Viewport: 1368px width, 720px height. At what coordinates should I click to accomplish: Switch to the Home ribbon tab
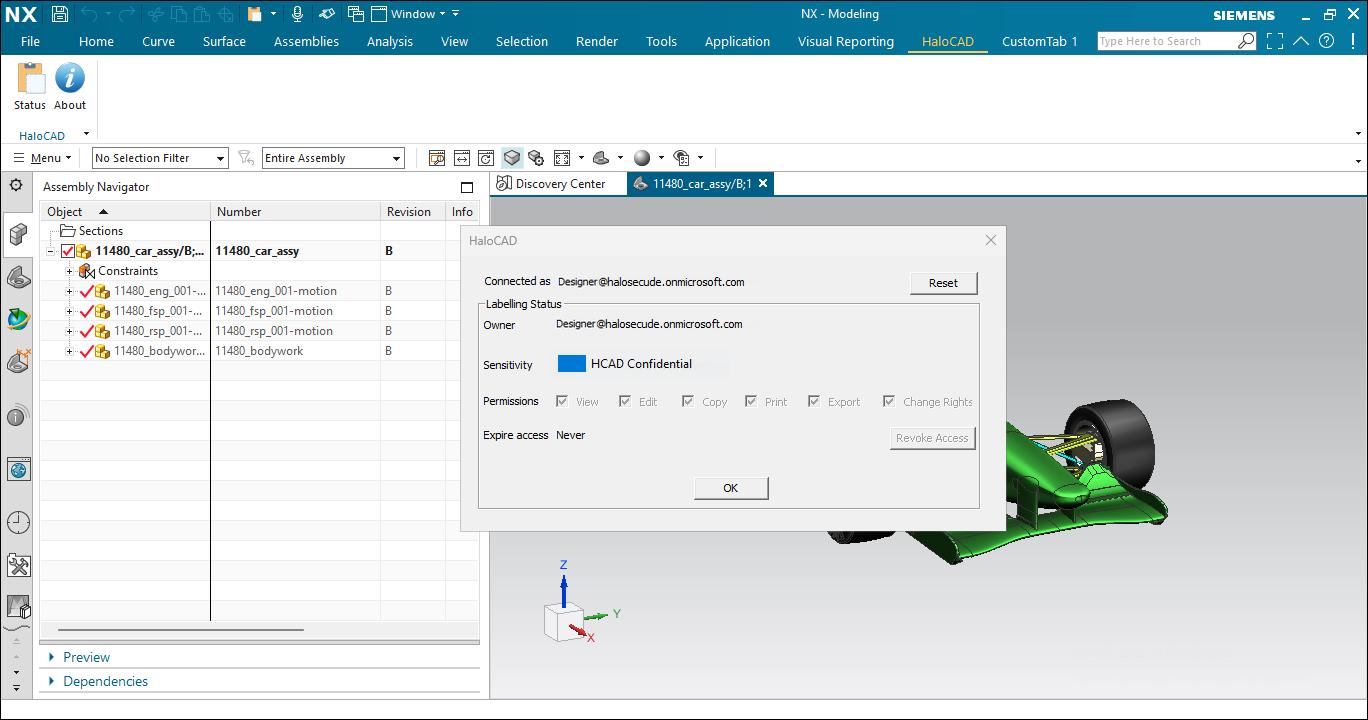tap(96, 41)
